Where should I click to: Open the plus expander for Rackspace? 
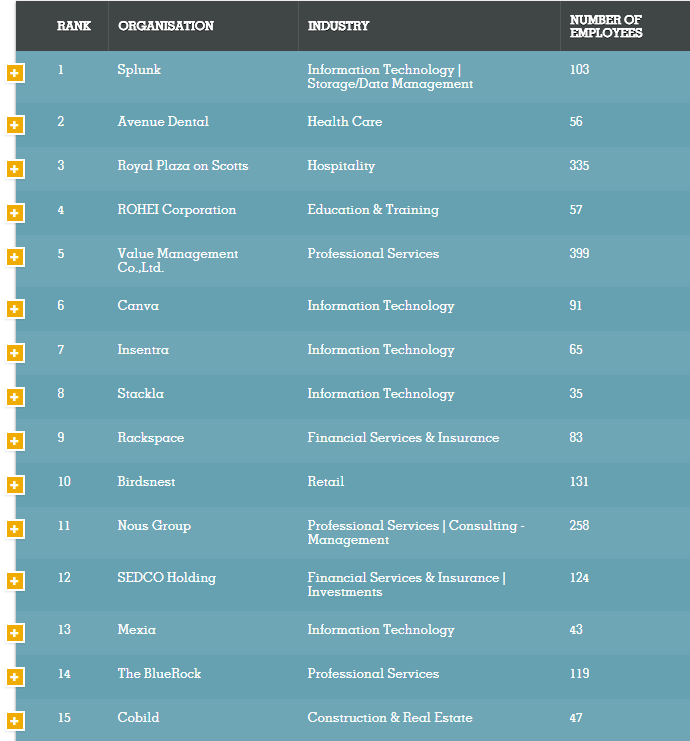point(15,441)
